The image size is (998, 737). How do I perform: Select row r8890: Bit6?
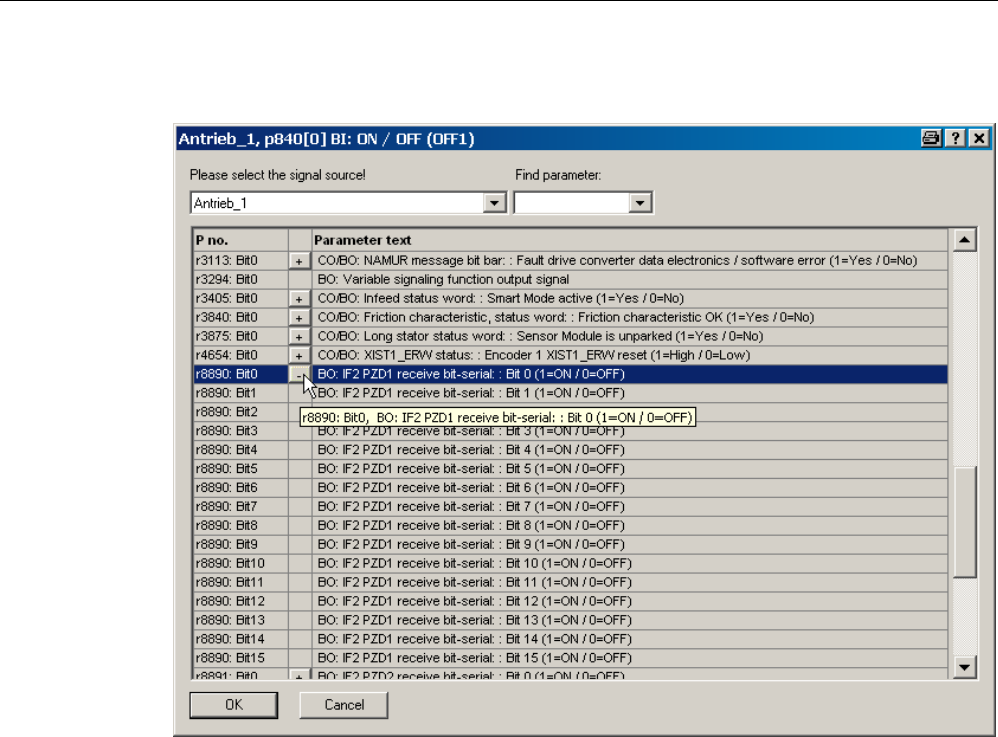pyautogui.click(x=570, y=488)
